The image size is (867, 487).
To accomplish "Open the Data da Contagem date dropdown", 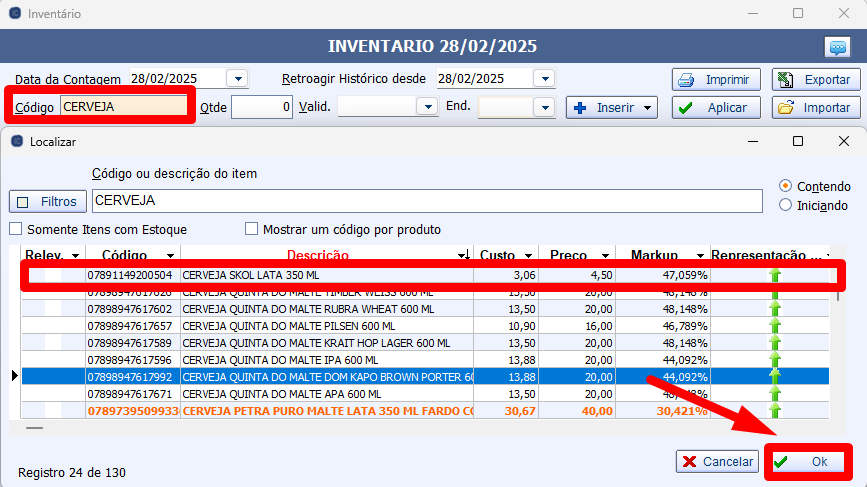I will [x=238, y=78].
